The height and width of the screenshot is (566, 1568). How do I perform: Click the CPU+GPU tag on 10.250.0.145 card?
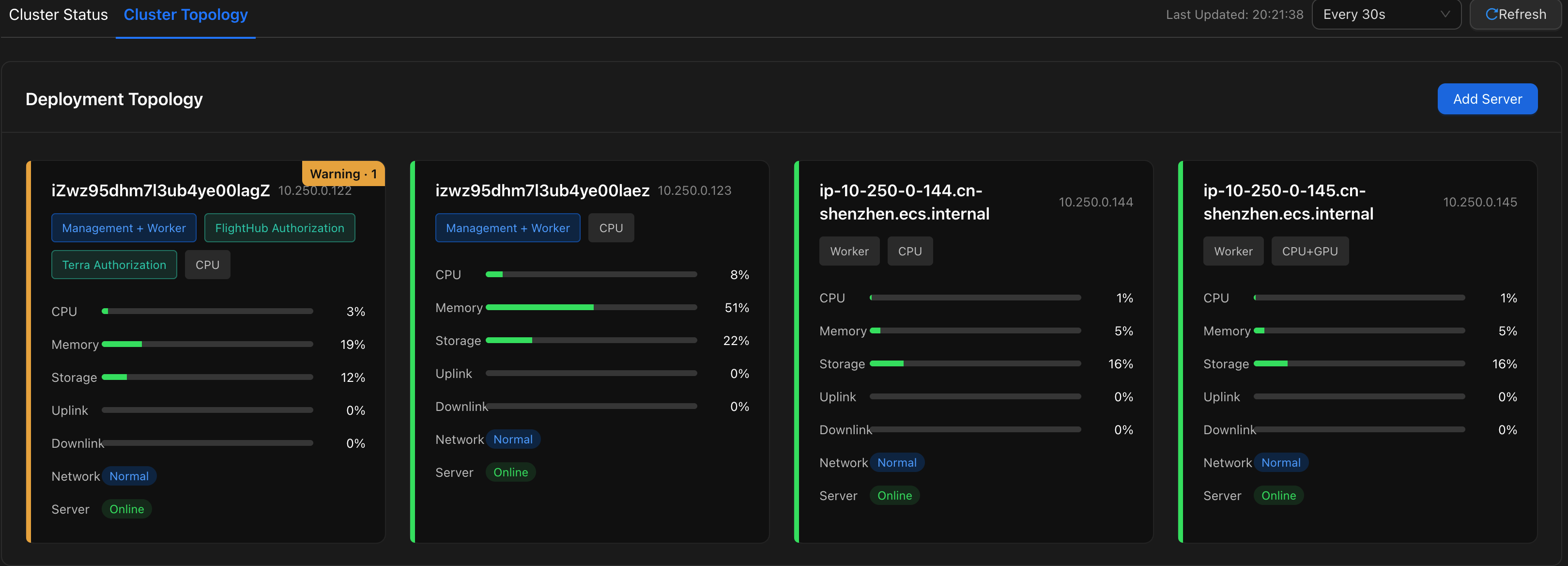(x=1309, y=251)
